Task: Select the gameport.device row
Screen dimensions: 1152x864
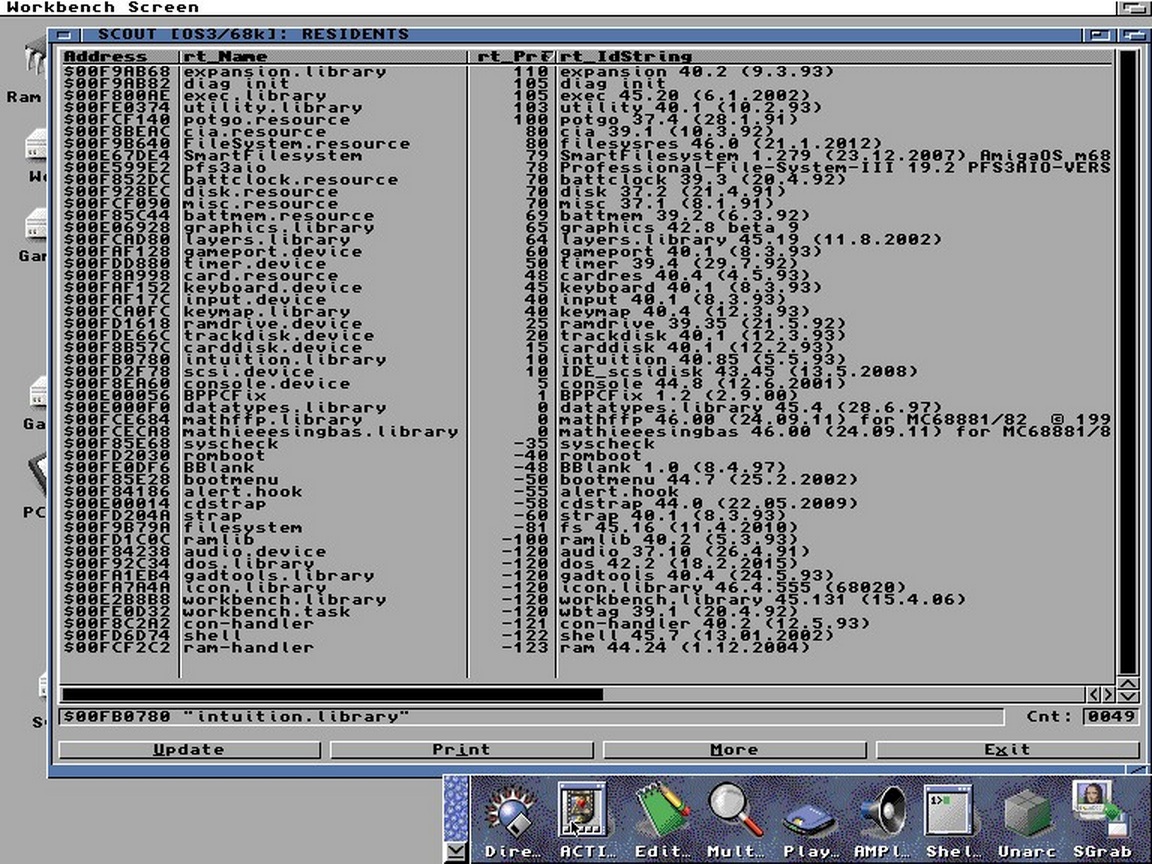Action: [x=586, y=251]
